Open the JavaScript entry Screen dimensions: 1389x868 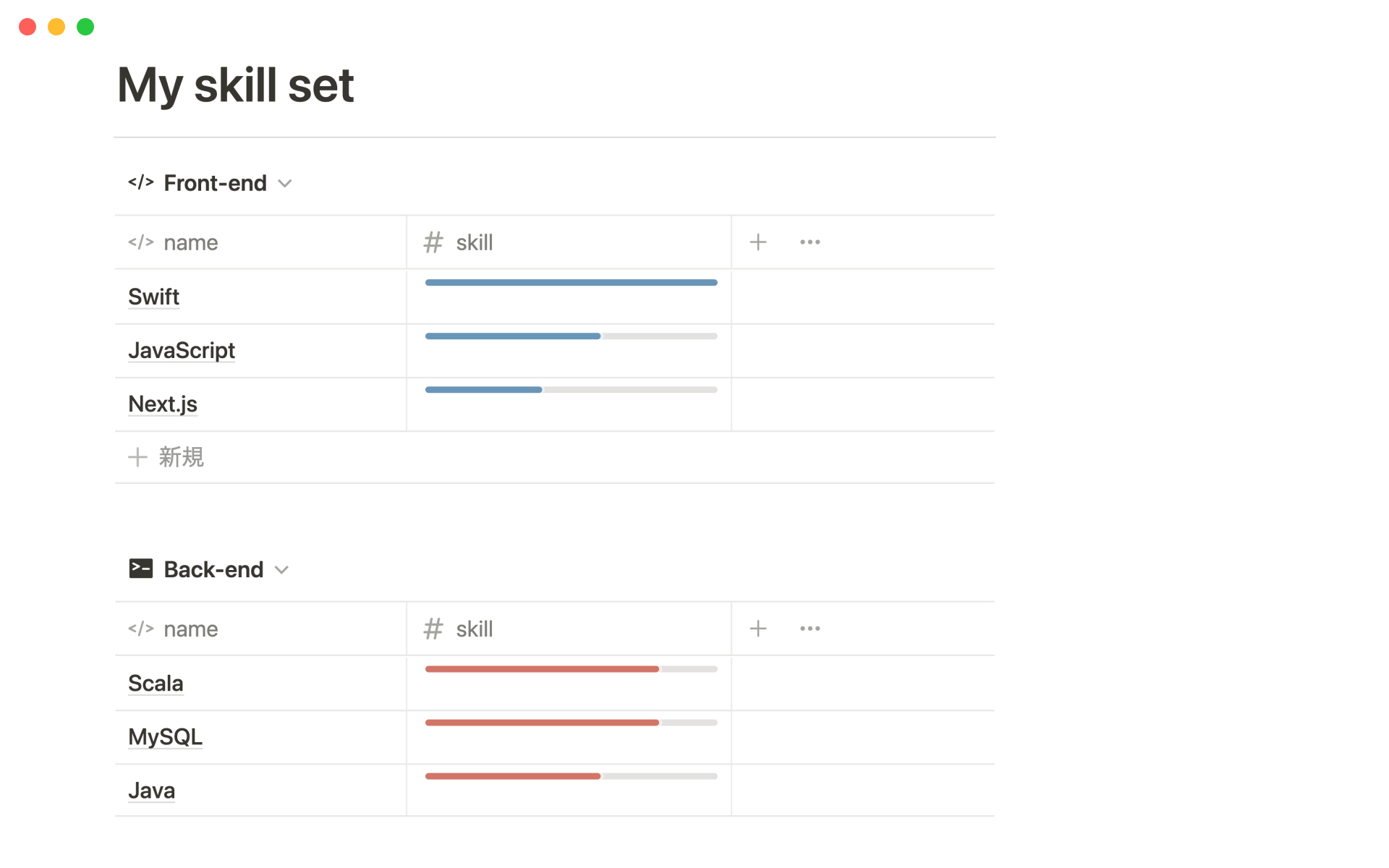[181, 350]
